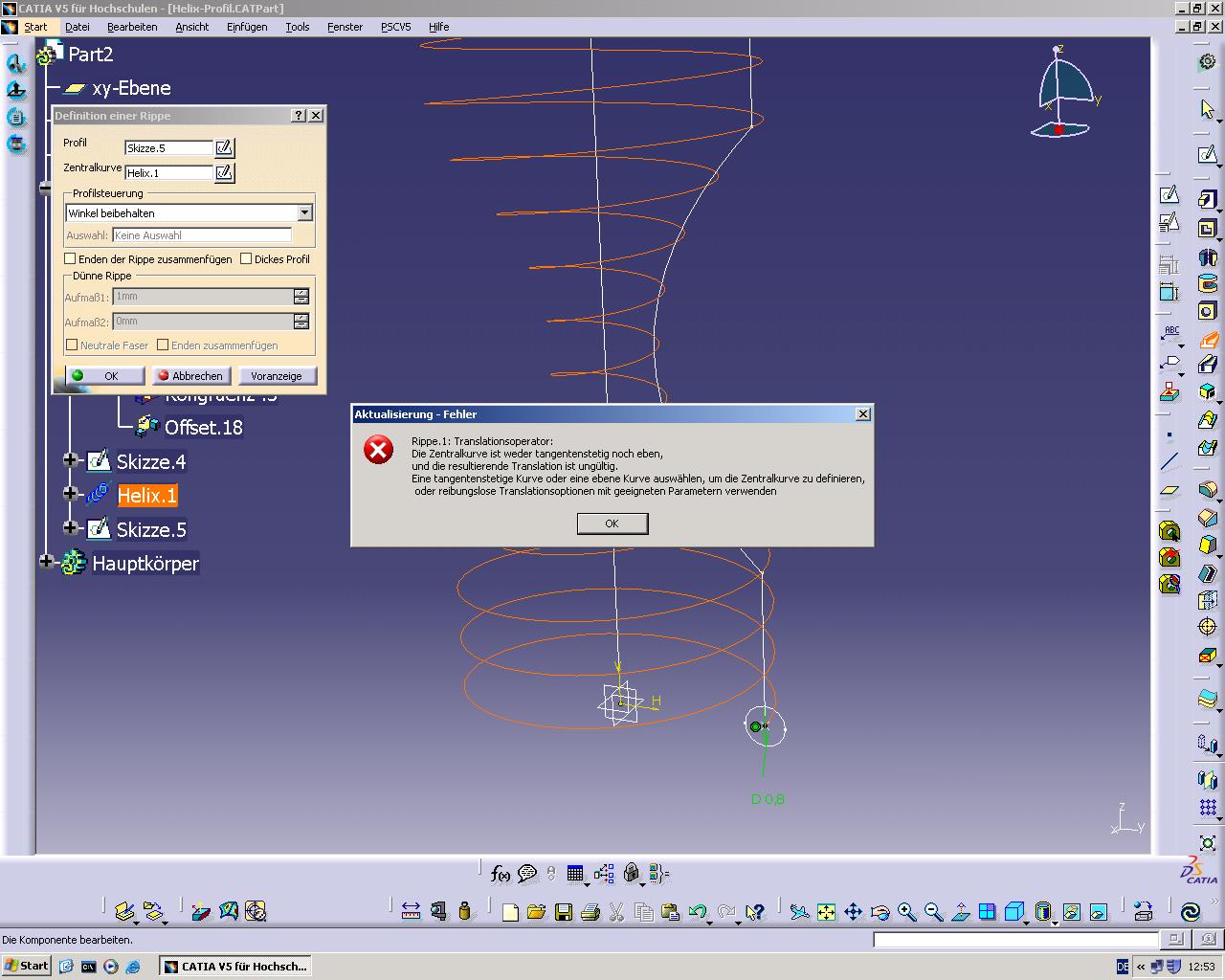
Task: Click the Chamfer (Fase) tool icon
Action: 1208,518
